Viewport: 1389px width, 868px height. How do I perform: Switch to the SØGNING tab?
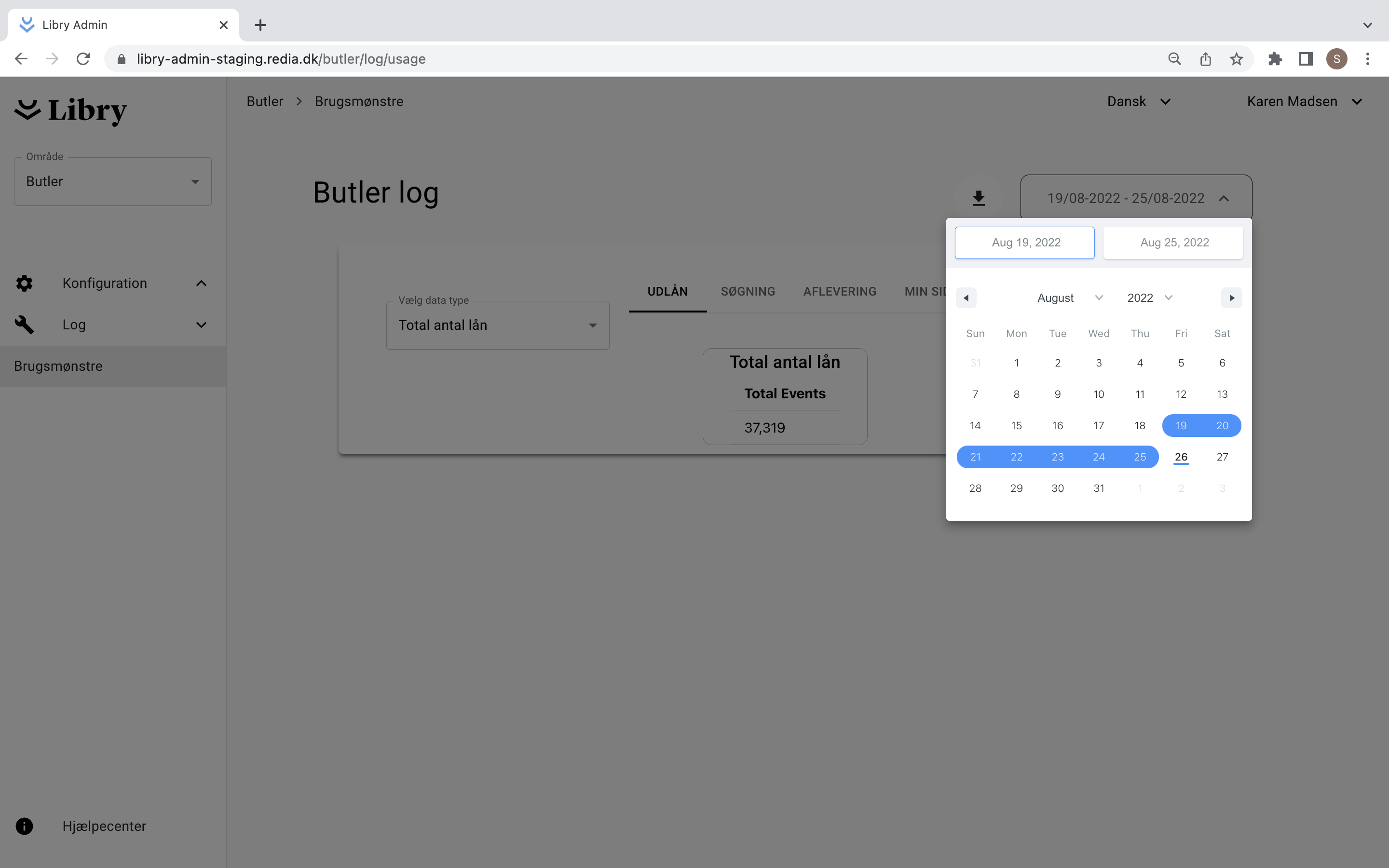pos(748,292)
